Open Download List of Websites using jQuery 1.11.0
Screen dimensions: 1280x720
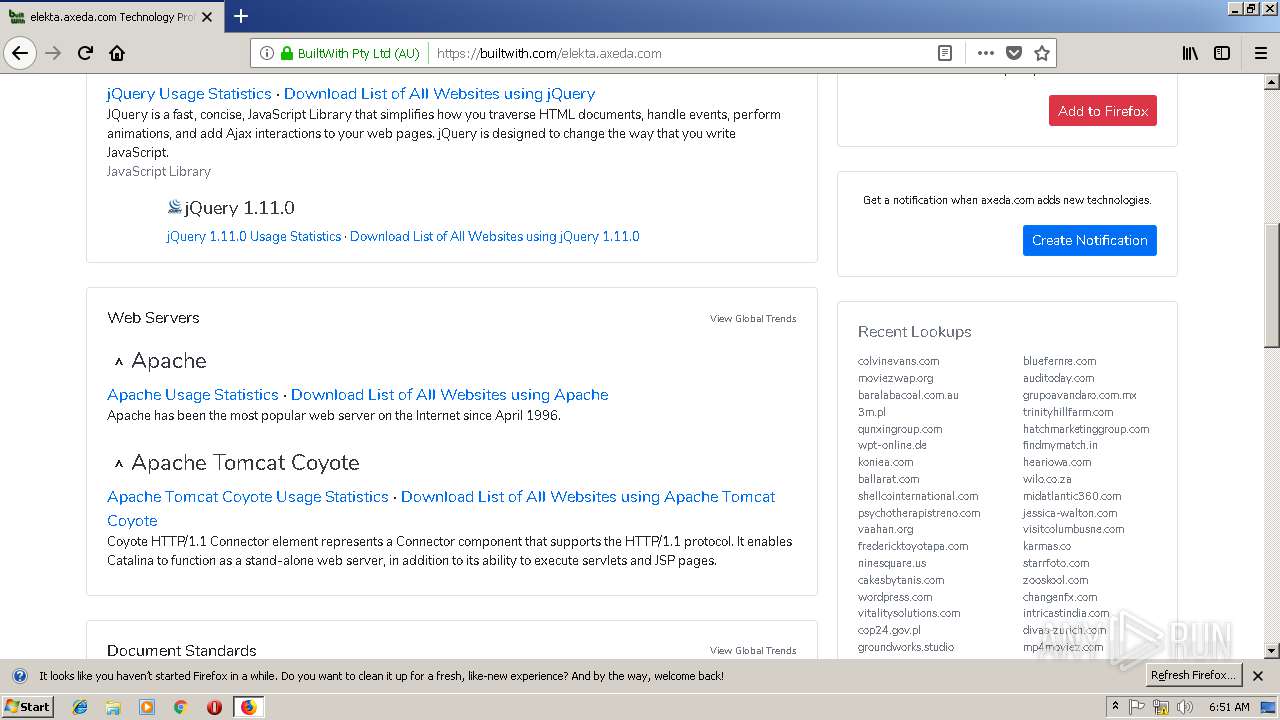pyautogui.click(x=495, y=236)
